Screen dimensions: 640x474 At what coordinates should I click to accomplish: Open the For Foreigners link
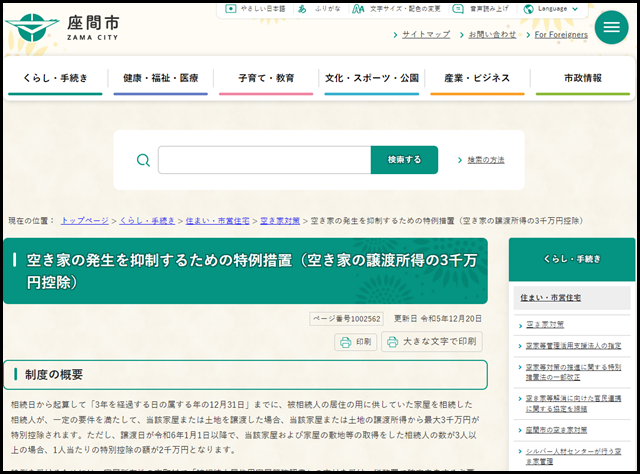pyautogui.click(x=561, y=35)
